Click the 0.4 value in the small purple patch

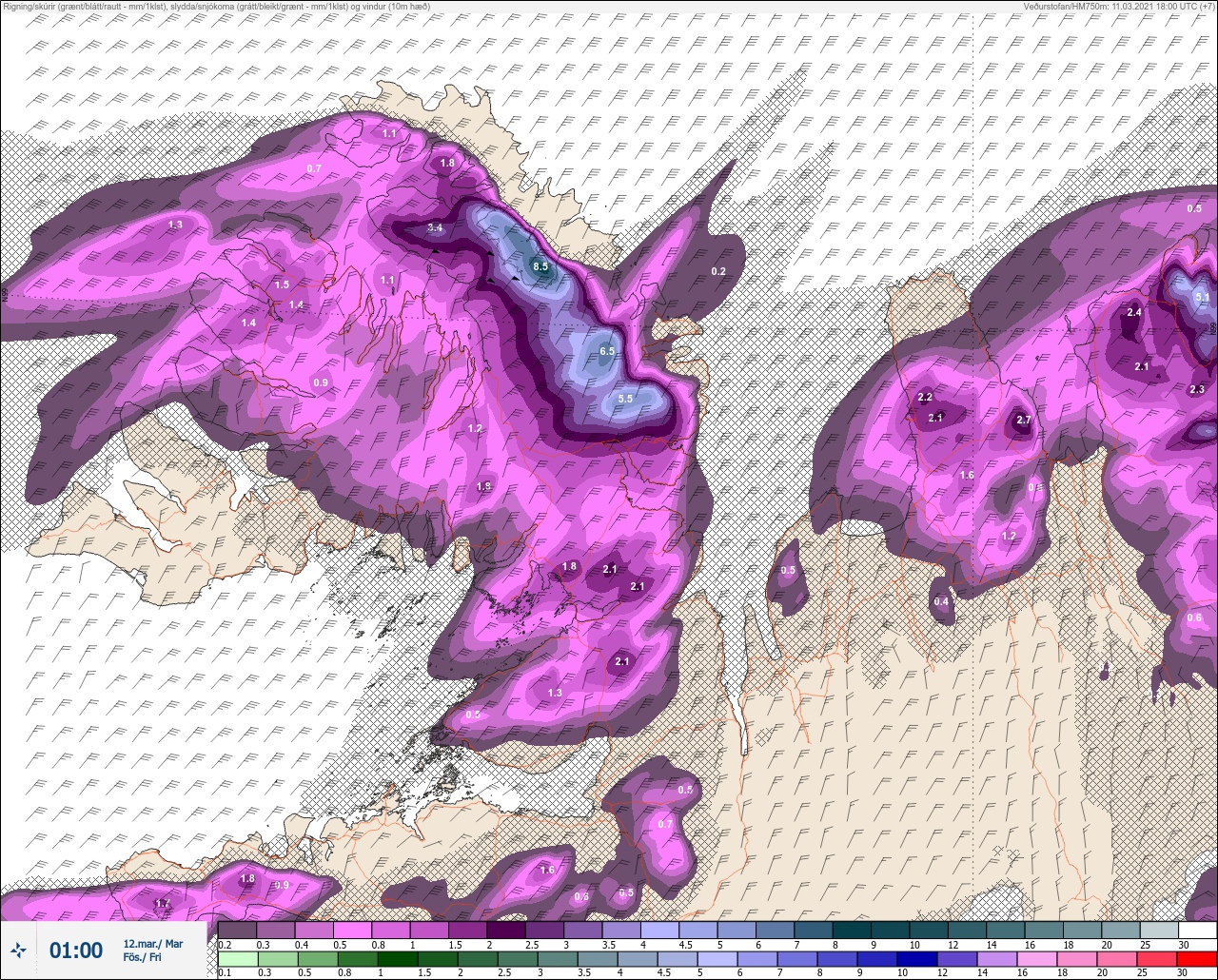pos(941,601)
